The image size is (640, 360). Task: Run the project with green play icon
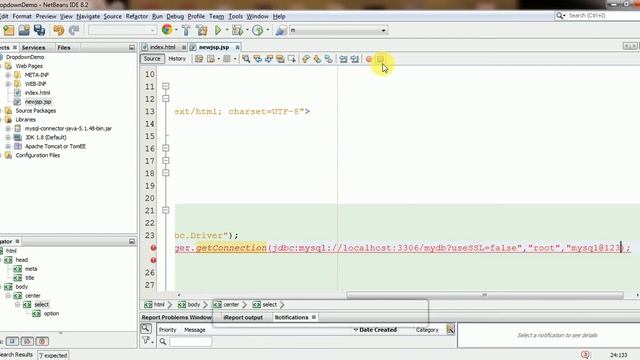[x=218, y=30]
